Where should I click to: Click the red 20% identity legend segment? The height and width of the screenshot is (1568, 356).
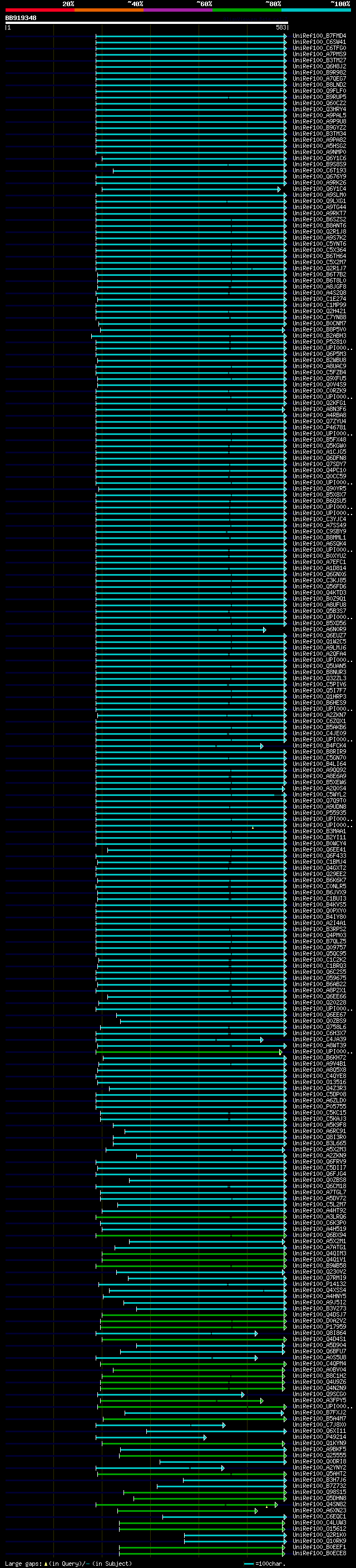39,10
